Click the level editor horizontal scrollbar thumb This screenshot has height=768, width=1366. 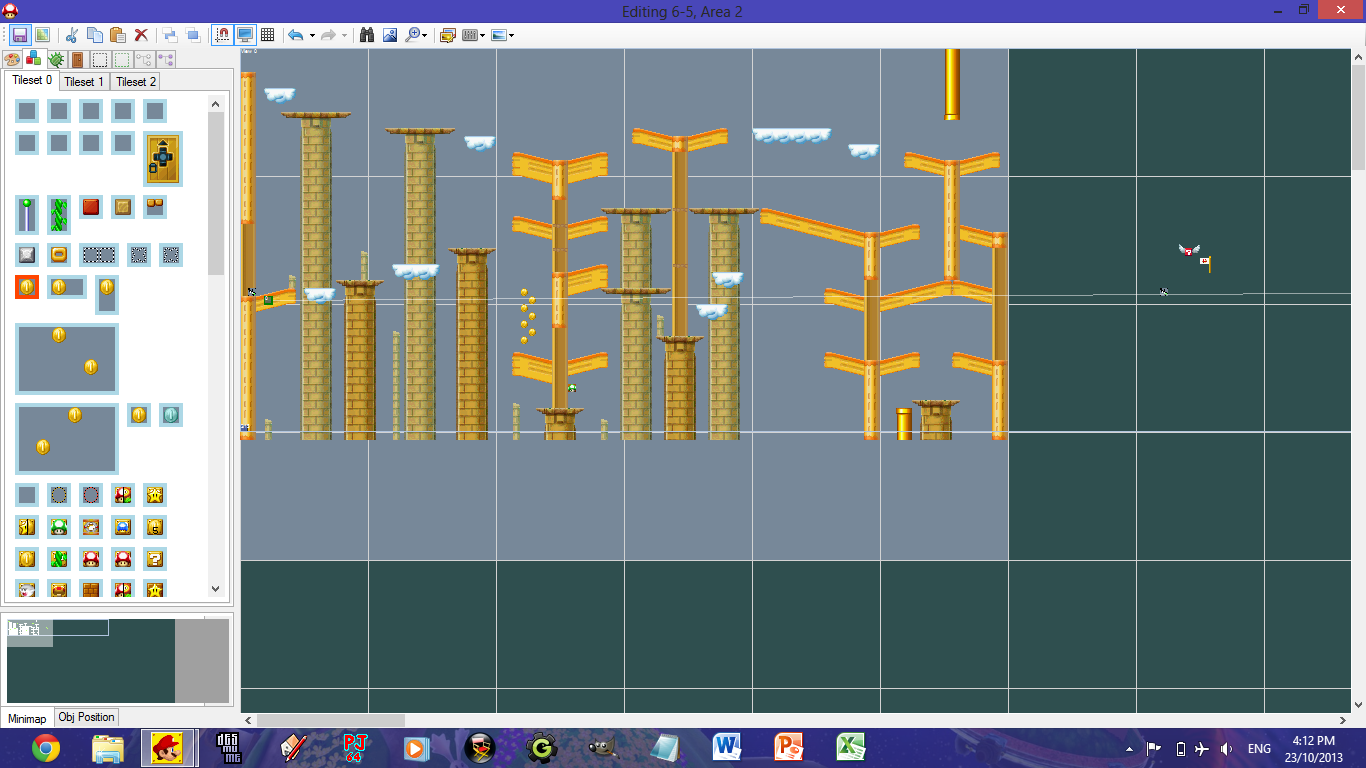point(331,720)
